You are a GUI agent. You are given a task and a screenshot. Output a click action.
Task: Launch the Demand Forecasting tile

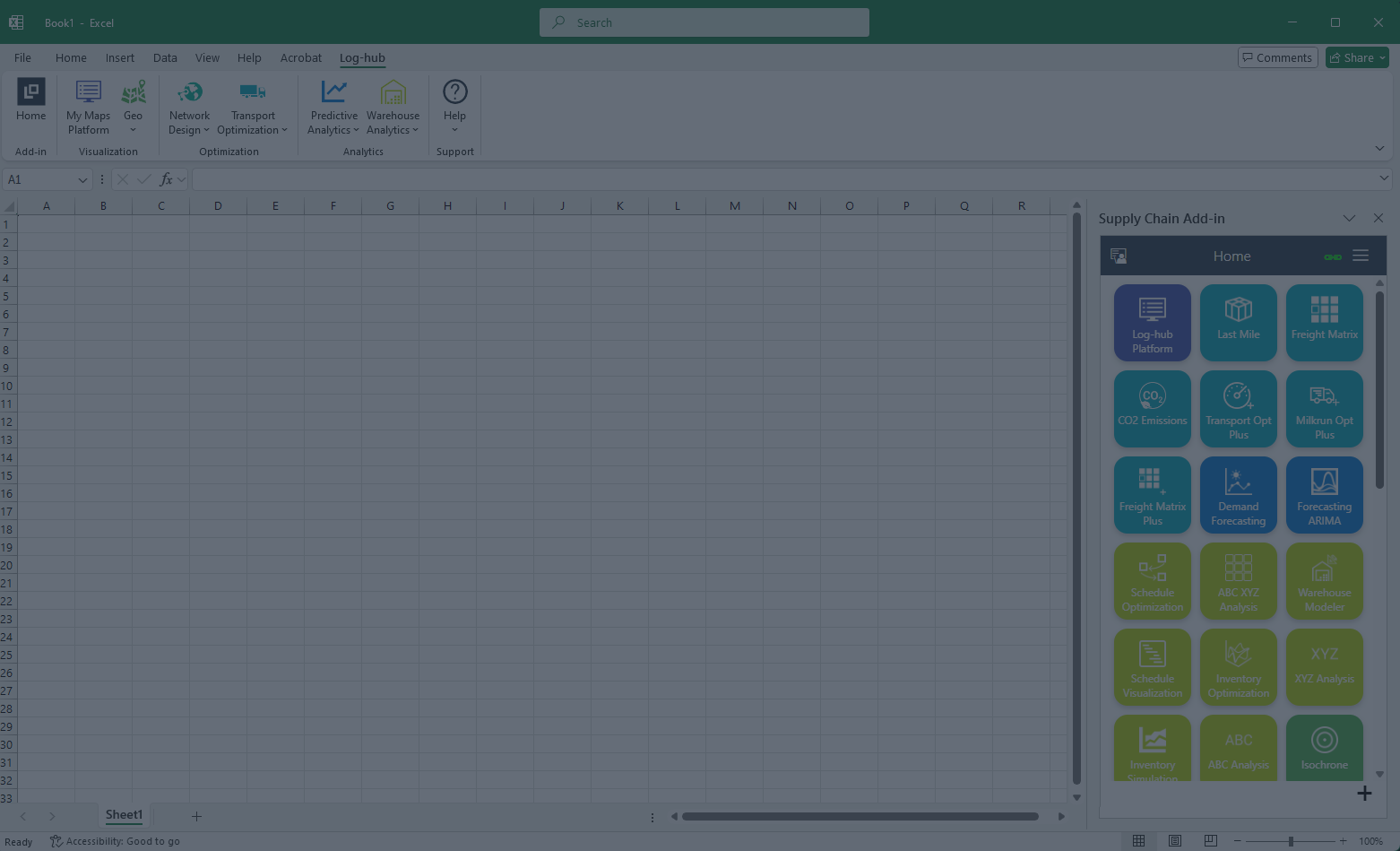coord(1239,495)
